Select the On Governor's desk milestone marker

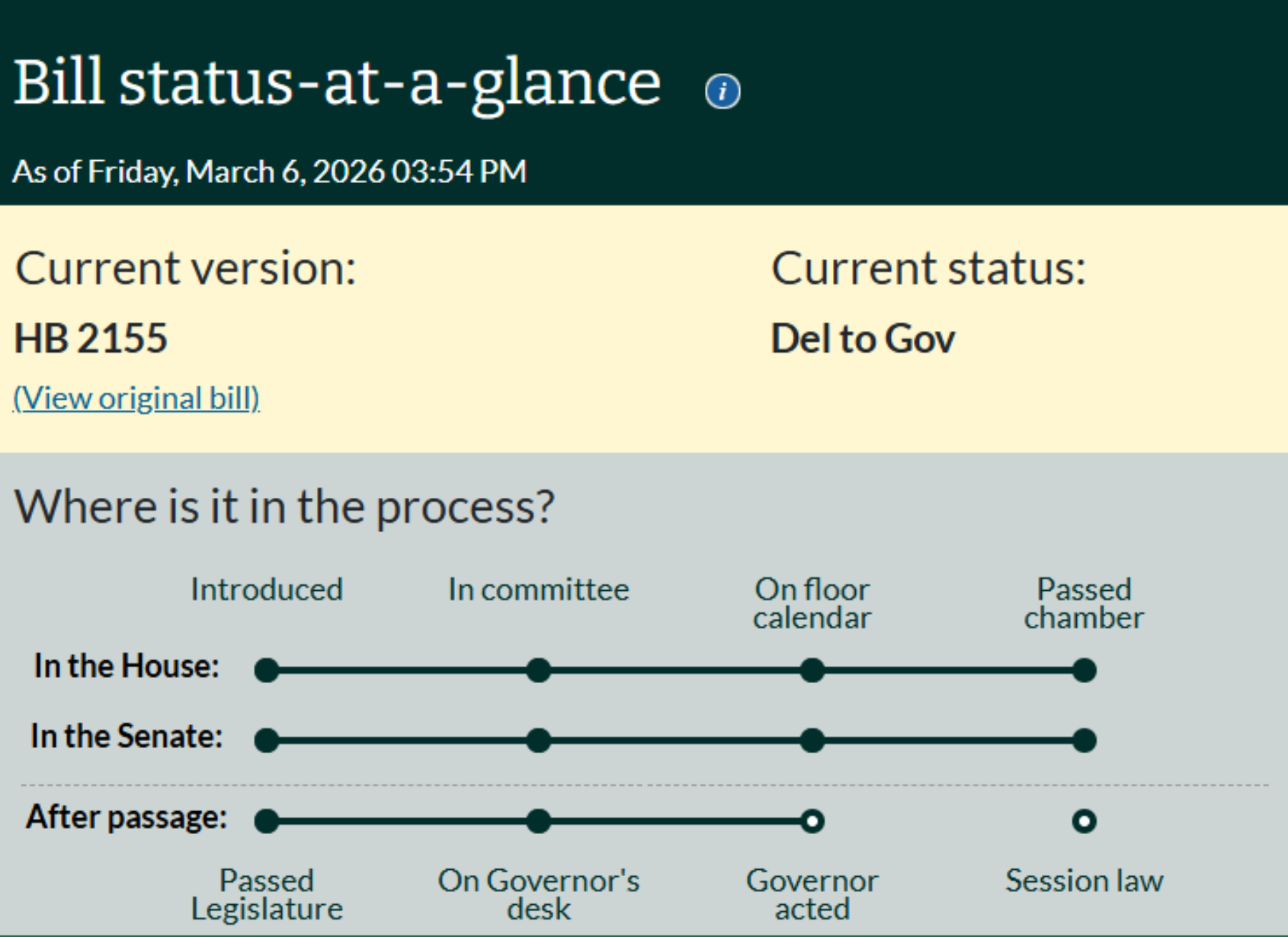pos(539,822)
